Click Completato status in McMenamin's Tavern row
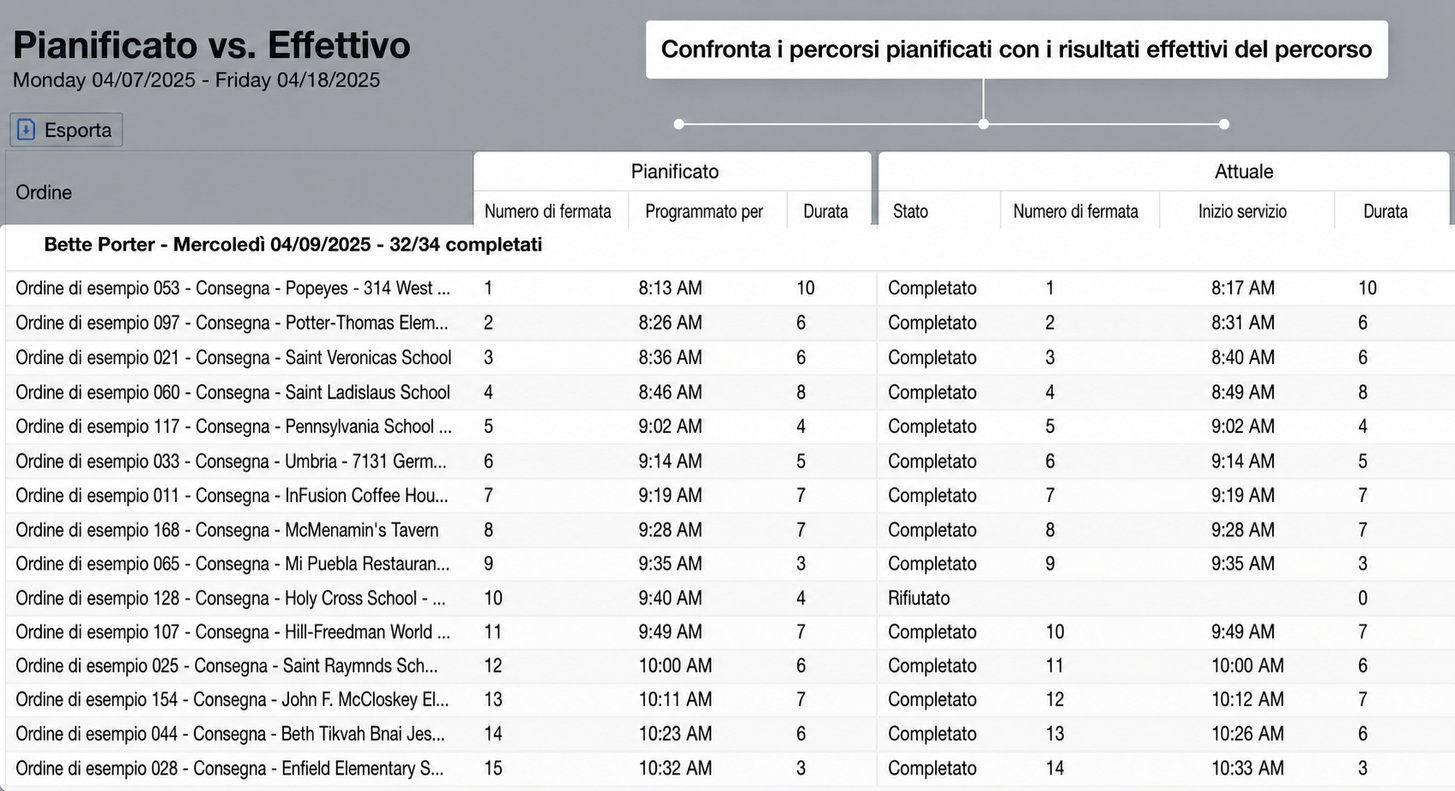The image size is (1455, 791). click(x=932, y=529)
